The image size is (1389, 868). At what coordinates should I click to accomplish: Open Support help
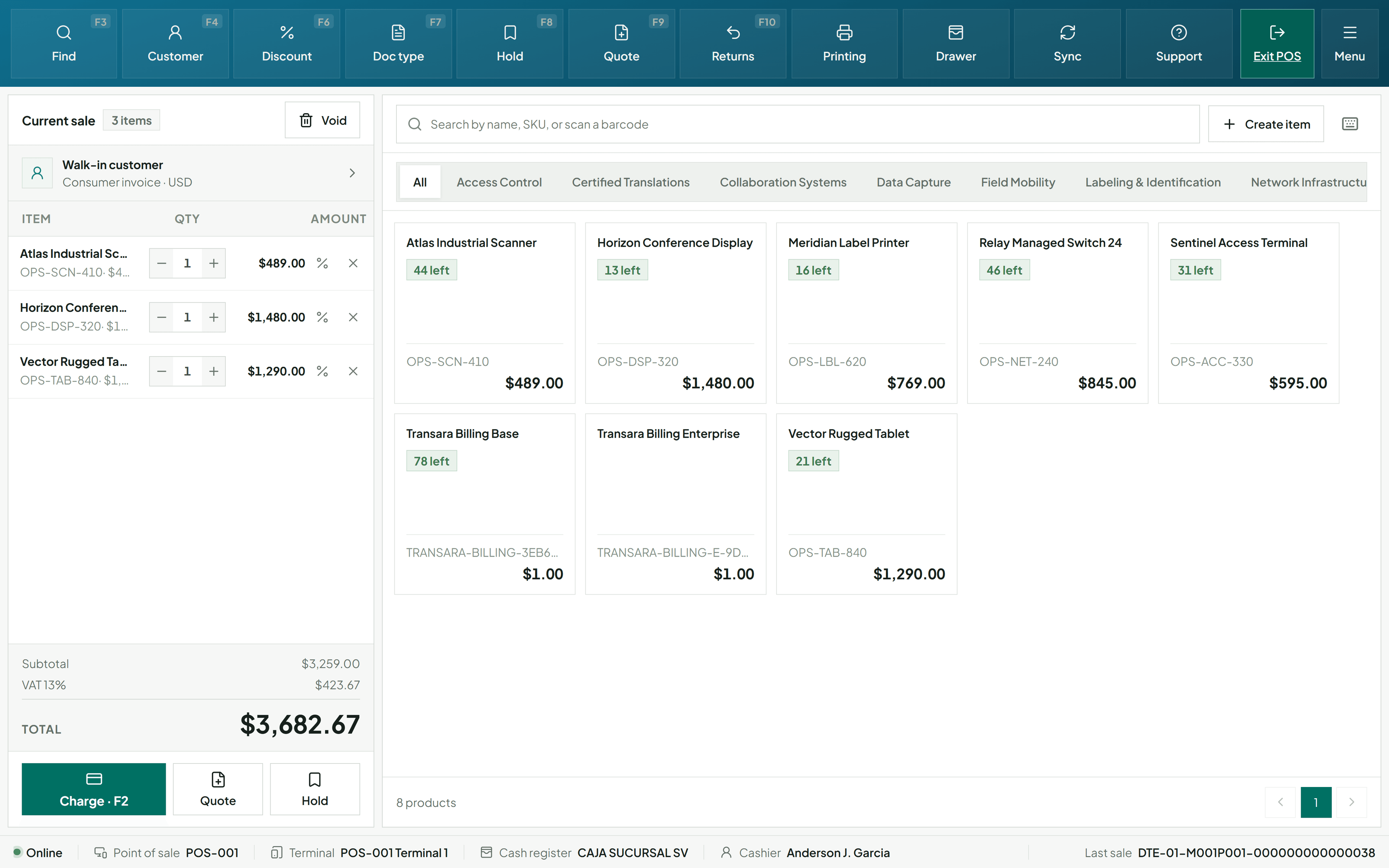click(x=1179, y=44)
